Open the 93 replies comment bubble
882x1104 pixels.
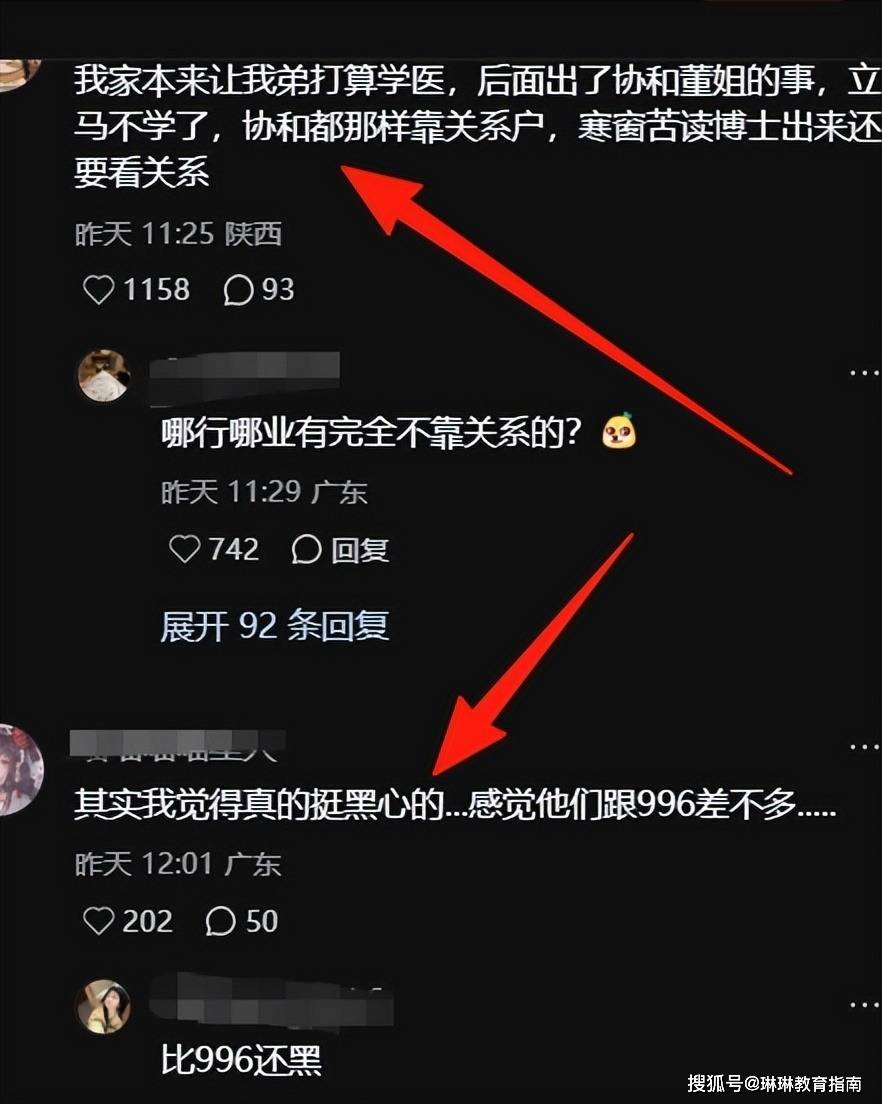(239, 289)
